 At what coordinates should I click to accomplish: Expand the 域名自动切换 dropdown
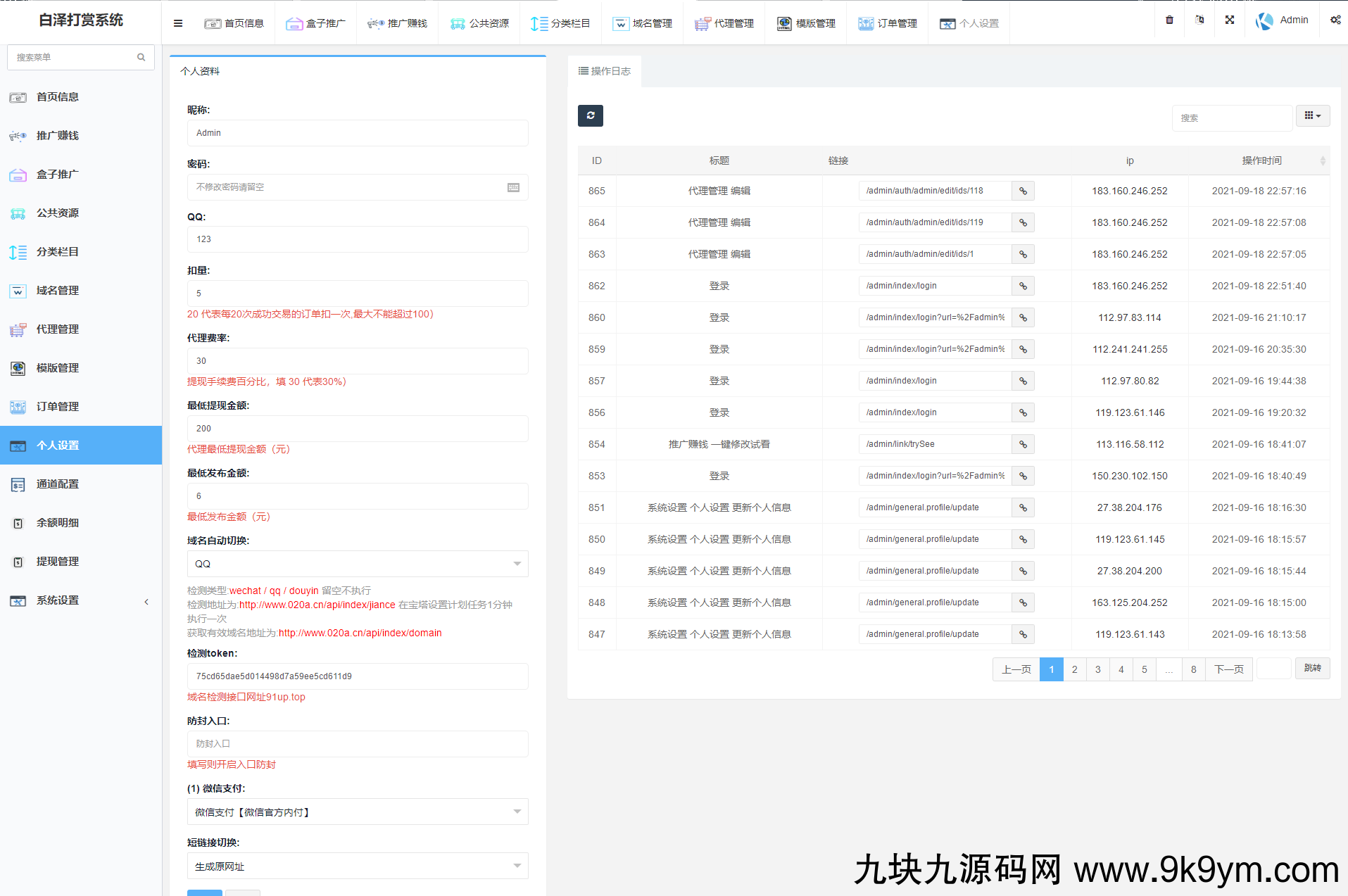pos(358,564)
